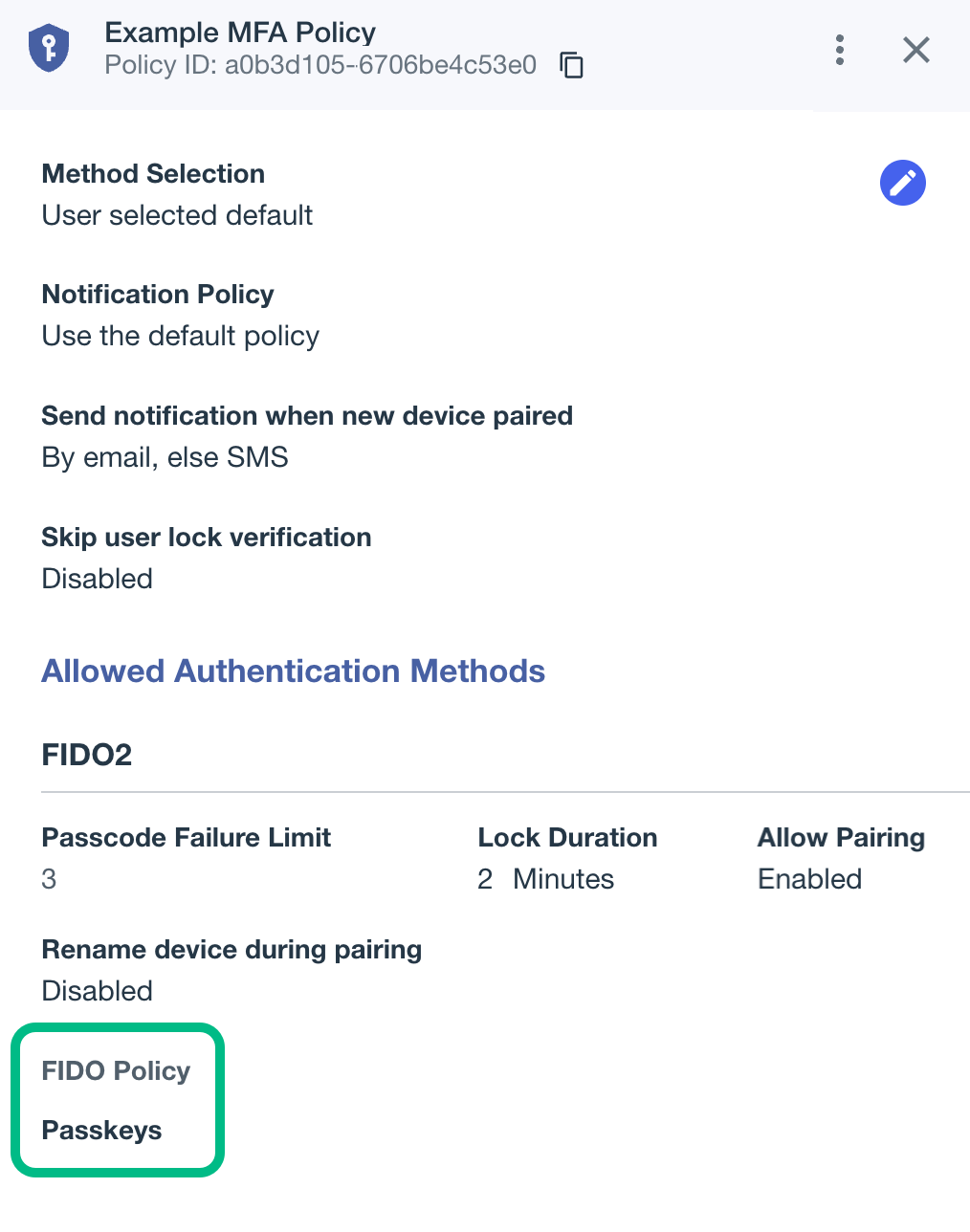Click the Example MFA Policy title
This screenshot has width=970, height=1232.
(239, 32)
